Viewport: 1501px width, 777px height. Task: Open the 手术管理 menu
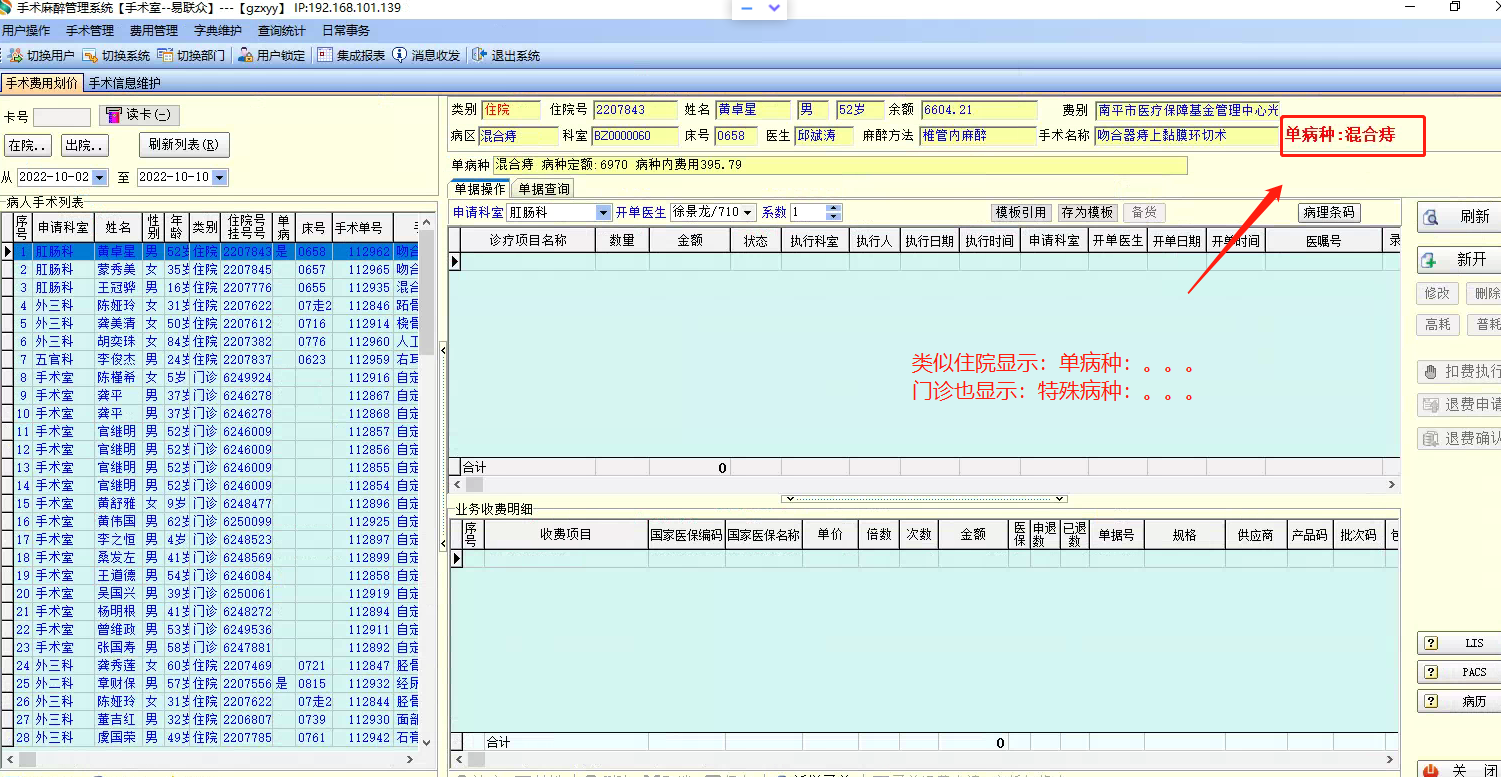pyautogui.click(x=90, y=31)
